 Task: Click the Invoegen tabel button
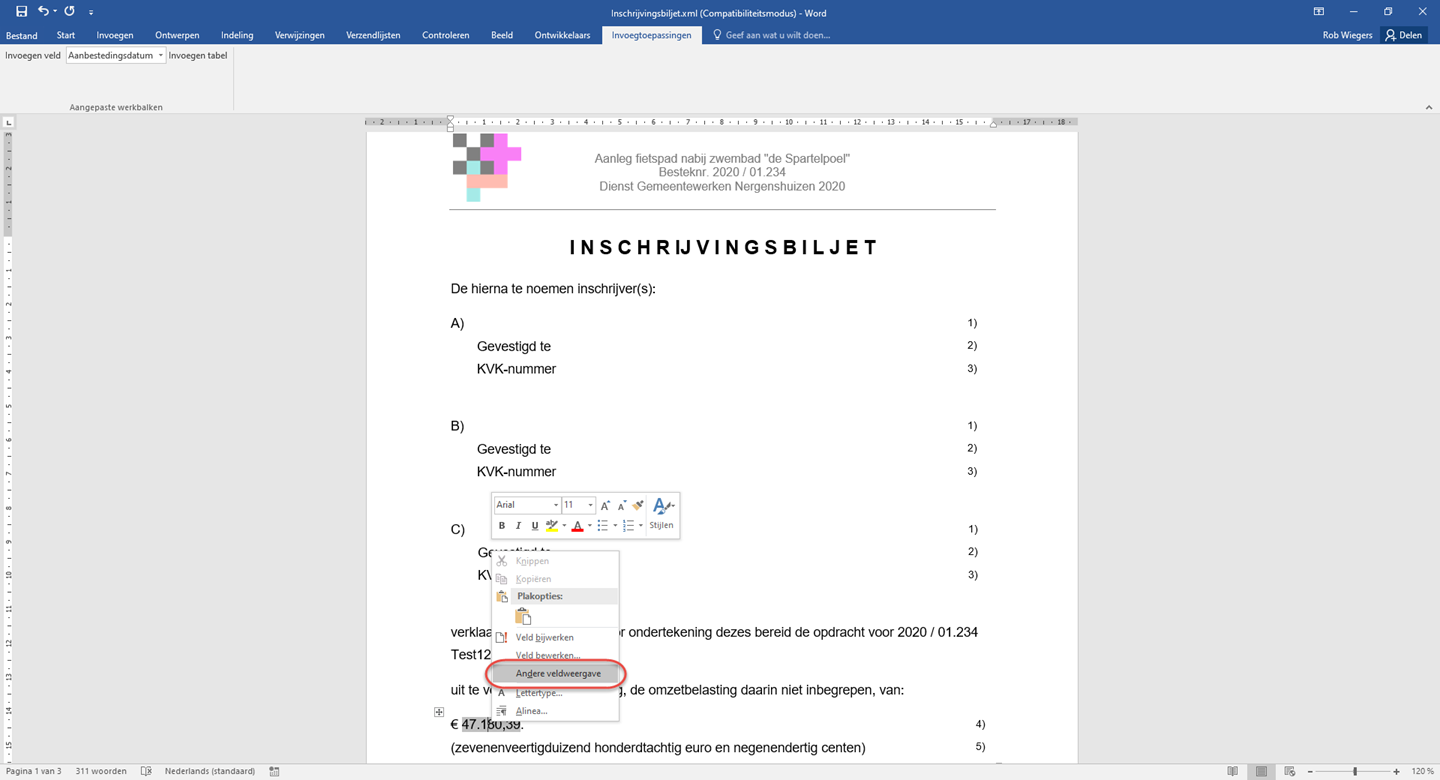pyautogui.click(x=198, y=56)
